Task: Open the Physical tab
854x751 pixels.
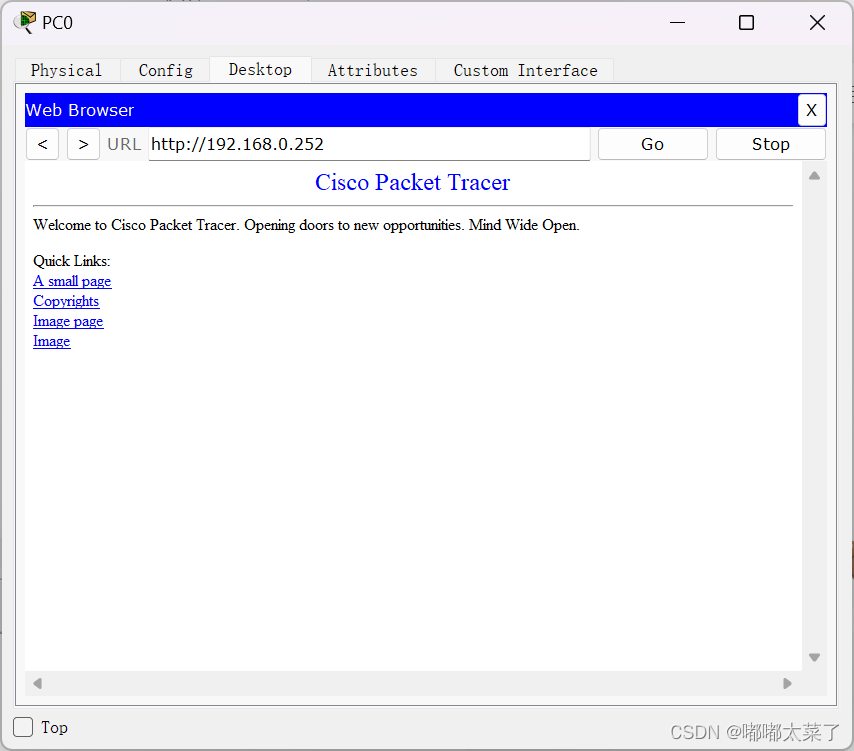Action: pyautogui.click(x=66, y=70)
